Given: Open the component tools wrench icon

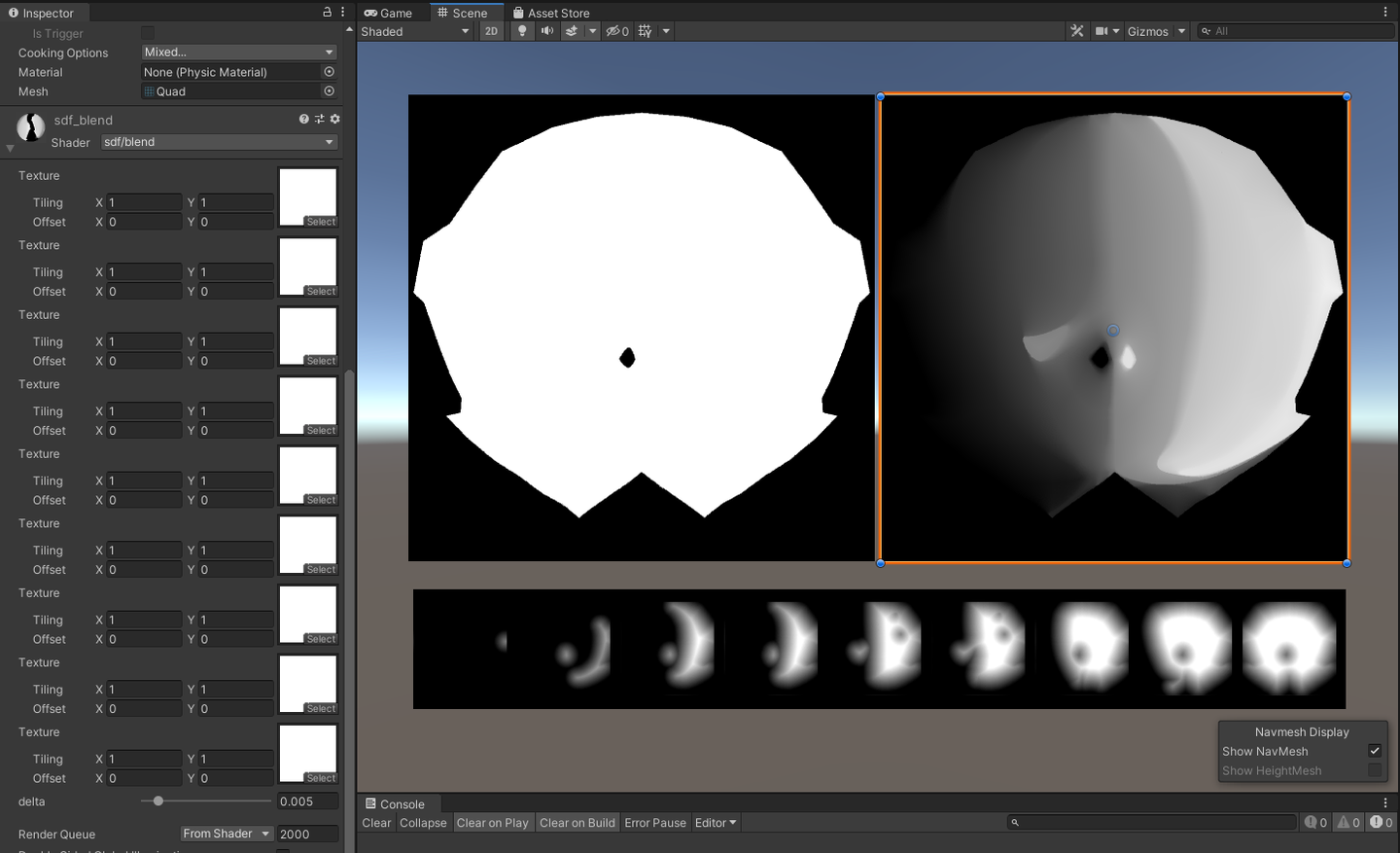Looking at the screenshot, I should (x=1076, y=31).
